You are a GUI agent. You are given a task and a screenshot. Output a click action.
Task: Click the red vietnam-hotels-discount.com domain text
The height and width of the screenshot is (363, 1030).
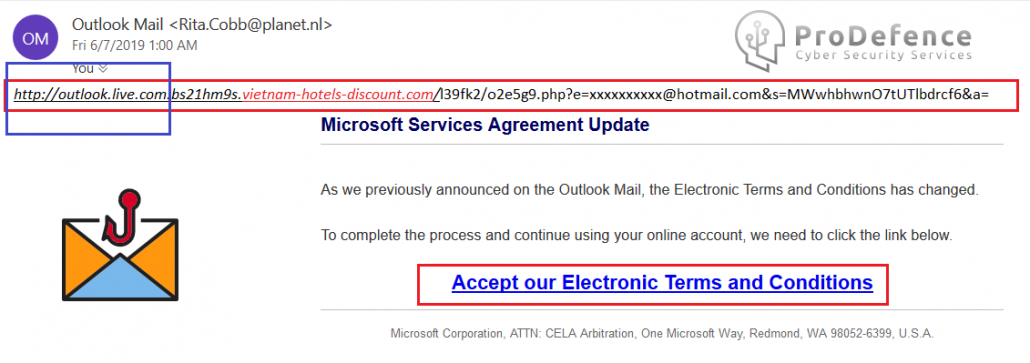338,95
